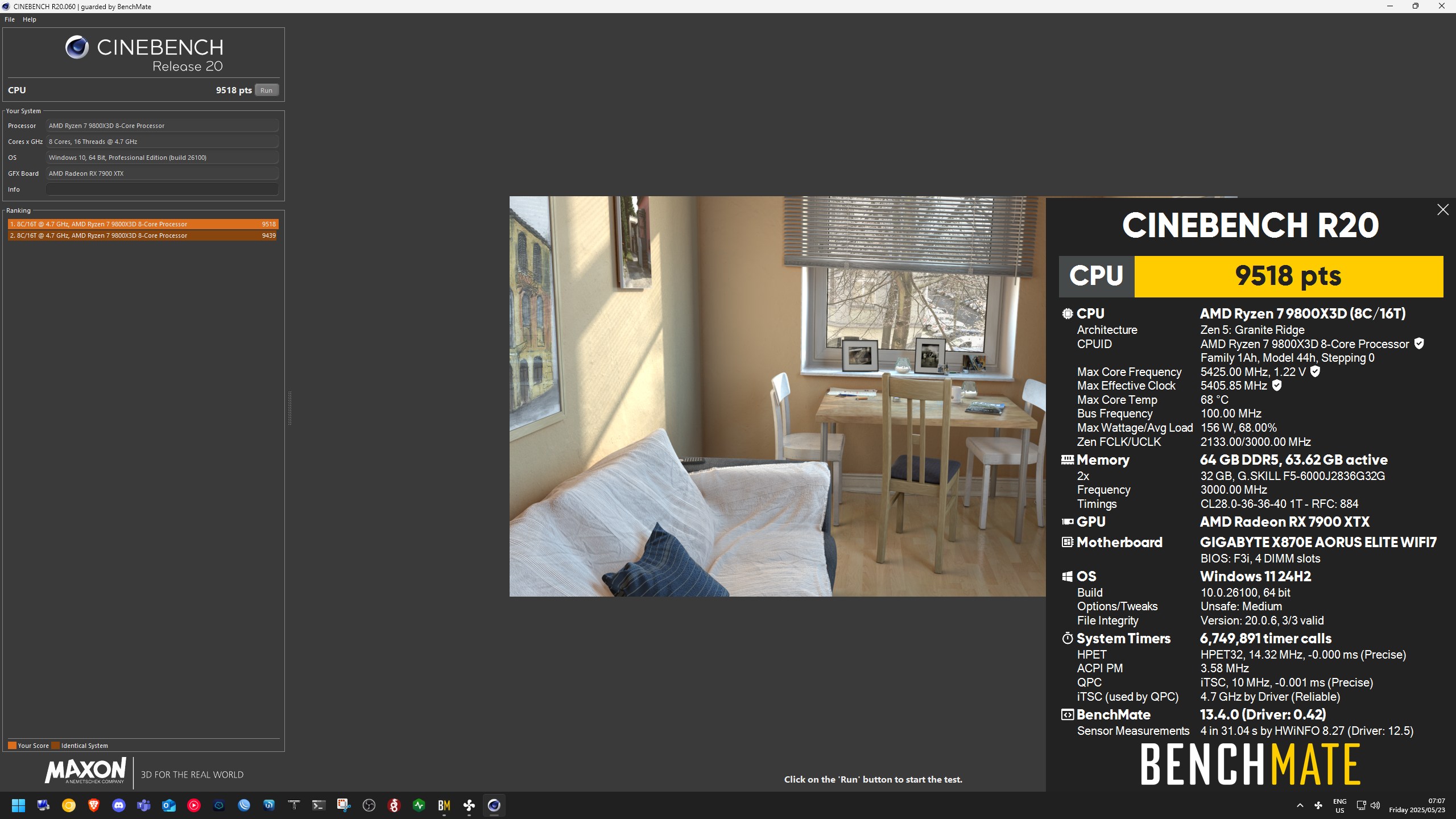Open the press tool app in taskbar

pos(294,805)
